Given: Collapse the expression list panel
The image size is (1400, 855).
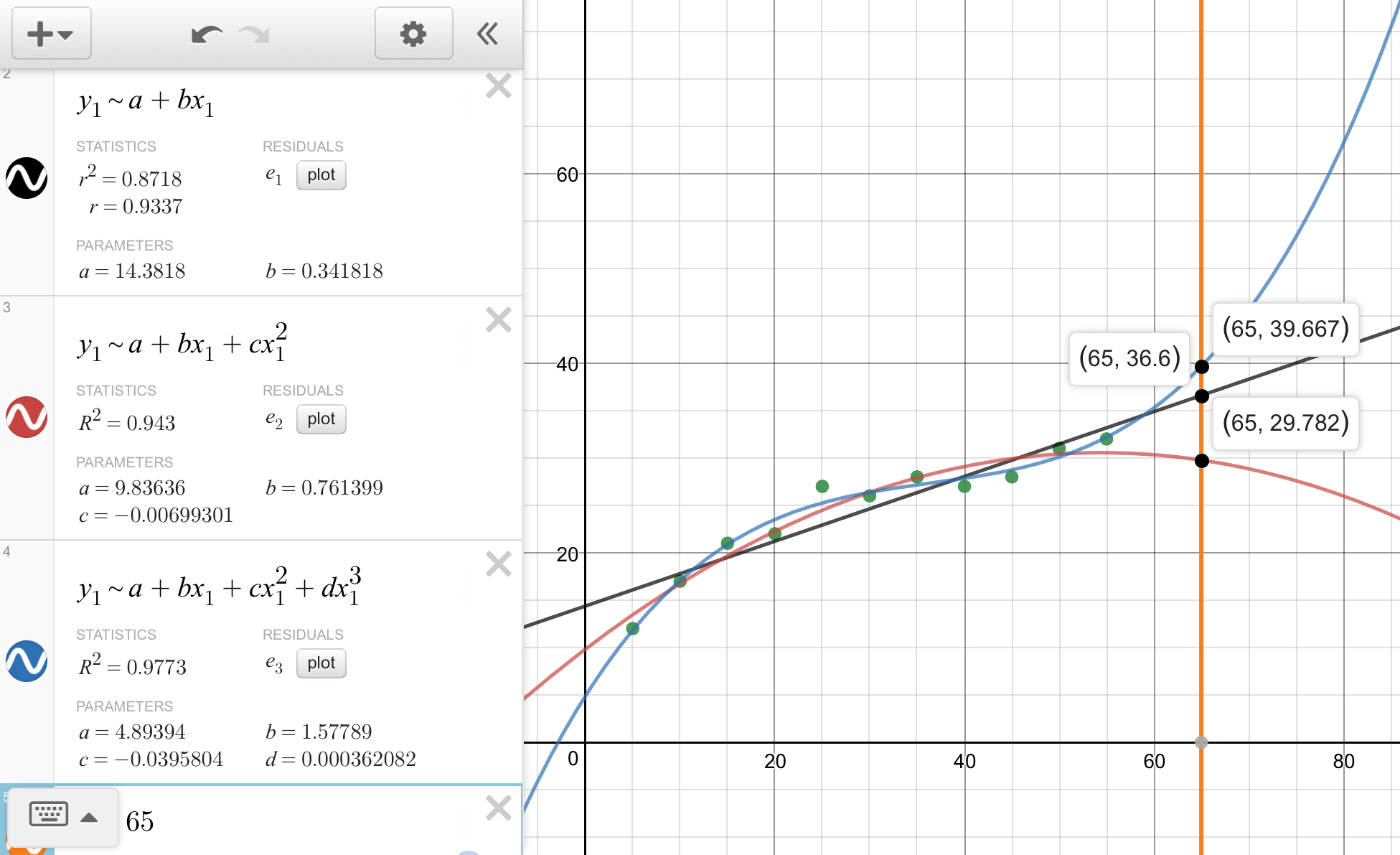Looking at the screenshot, I should (487, 34).
